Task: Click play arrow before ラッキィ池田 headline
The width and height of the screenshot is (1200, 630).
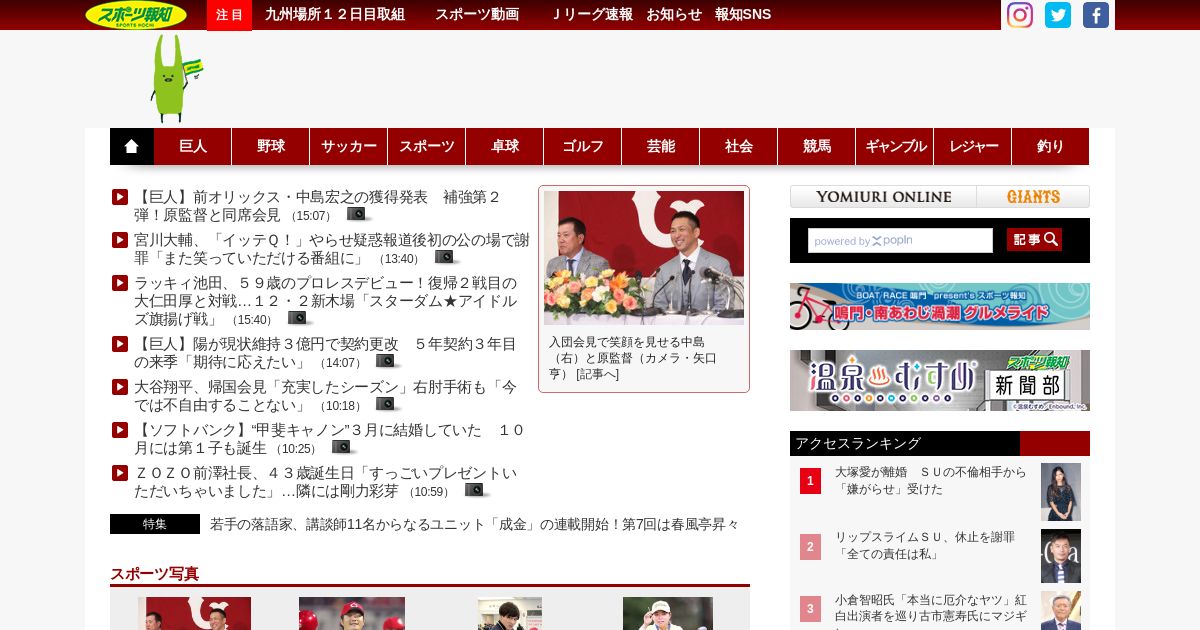Action: click(x=120, y=283)
